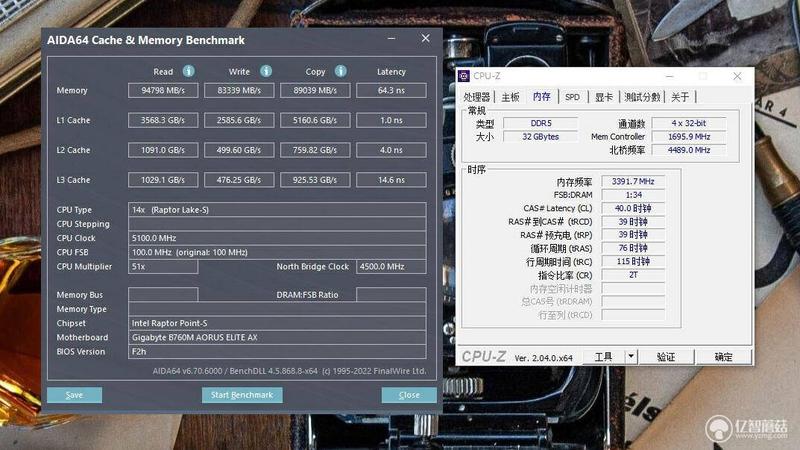Click the Memory Latency value 64.3 ns
The image size is (800, 450).
pyautogui.click(x=391, y=90)
